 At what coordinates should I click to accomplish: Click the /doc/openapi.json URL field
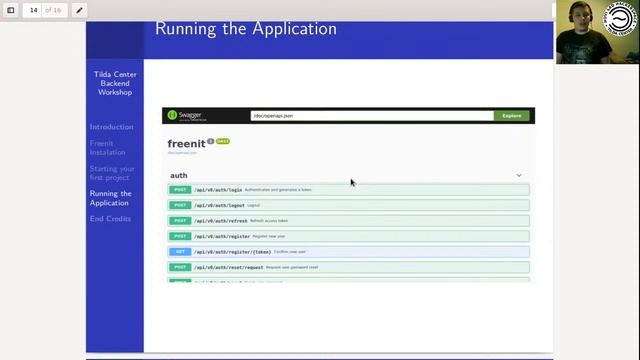pyautogui.click(x=372, y=116)
